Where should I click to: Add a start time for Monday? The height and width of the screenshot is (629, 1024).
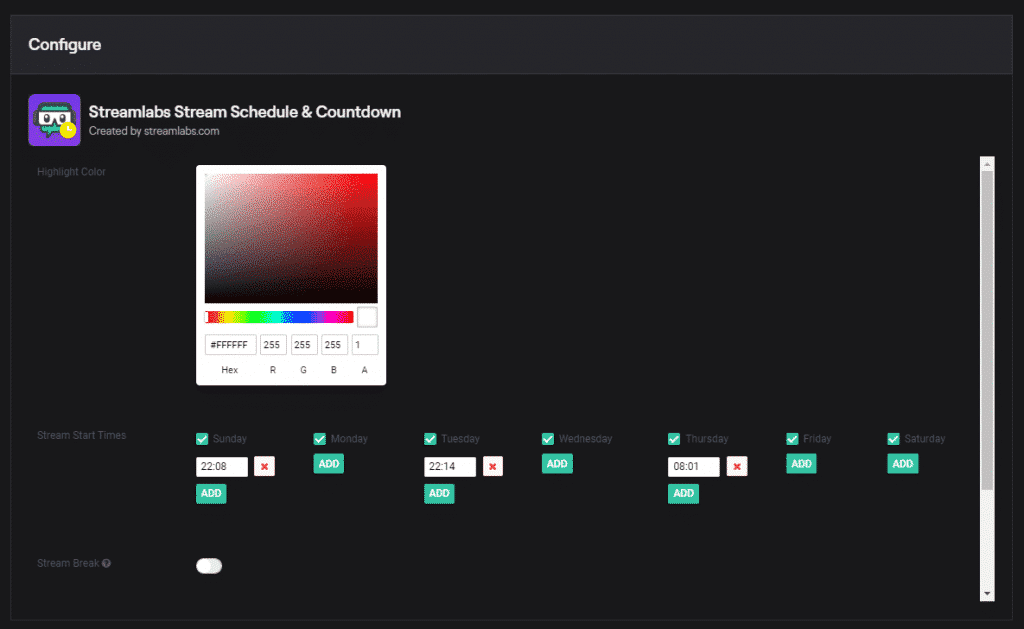tap(328, 463)
